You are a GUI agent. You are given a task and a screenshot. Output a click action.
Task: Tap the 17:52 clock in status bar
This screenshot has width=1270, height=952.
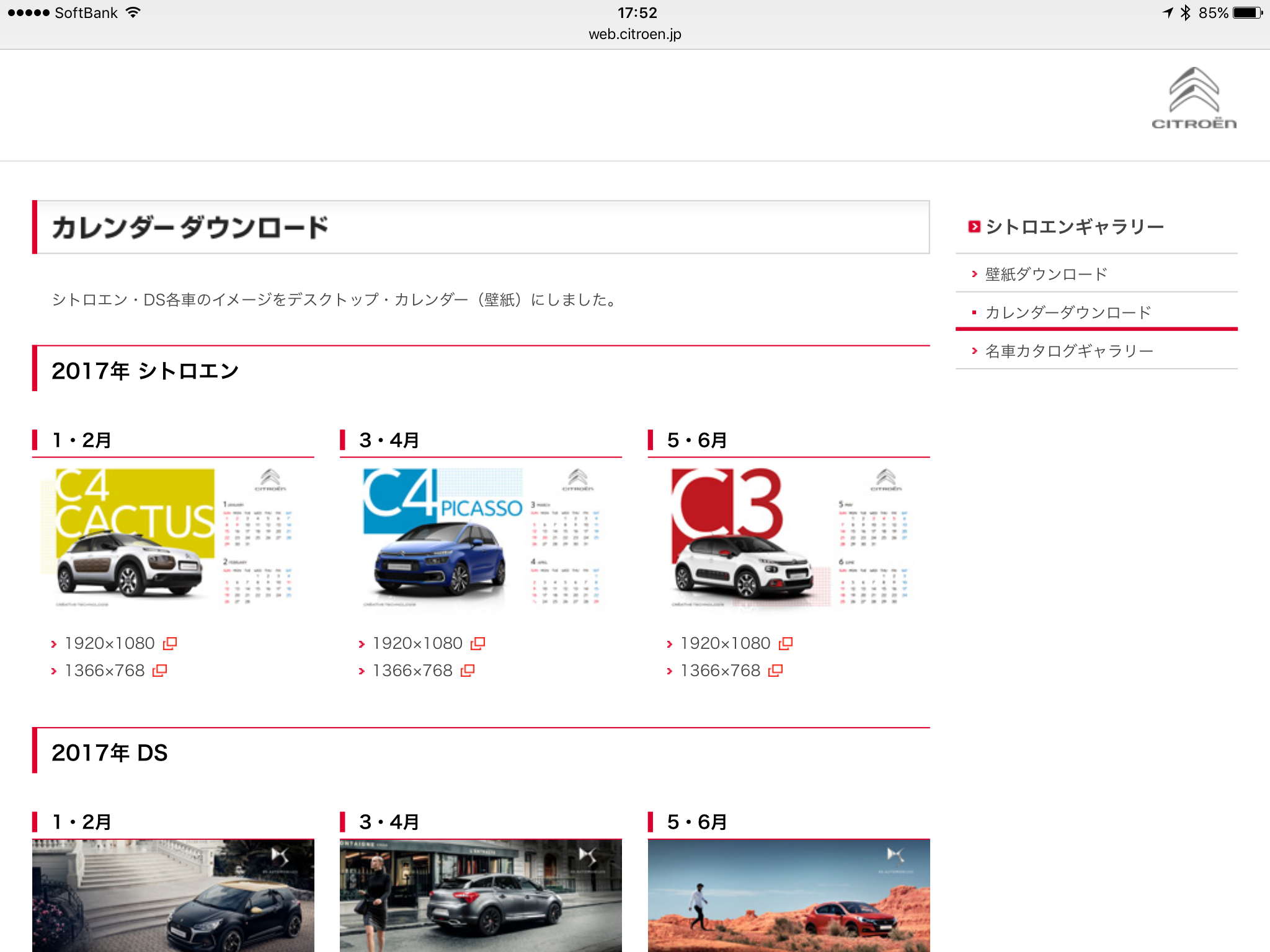pyautogui.click(x=637, y=12)
